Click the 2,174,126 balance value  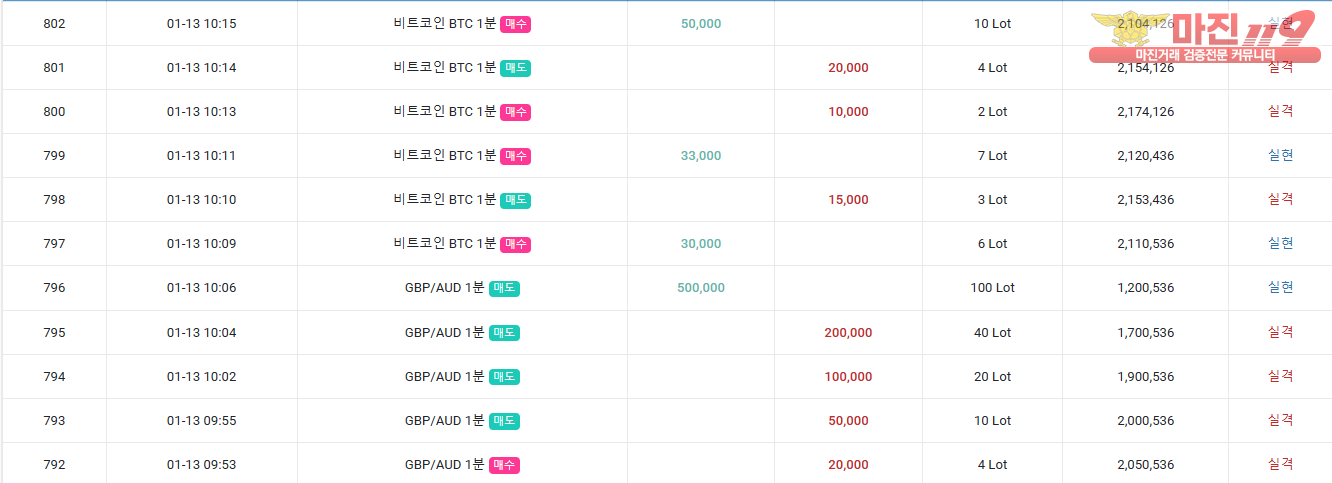point(1145,112)
